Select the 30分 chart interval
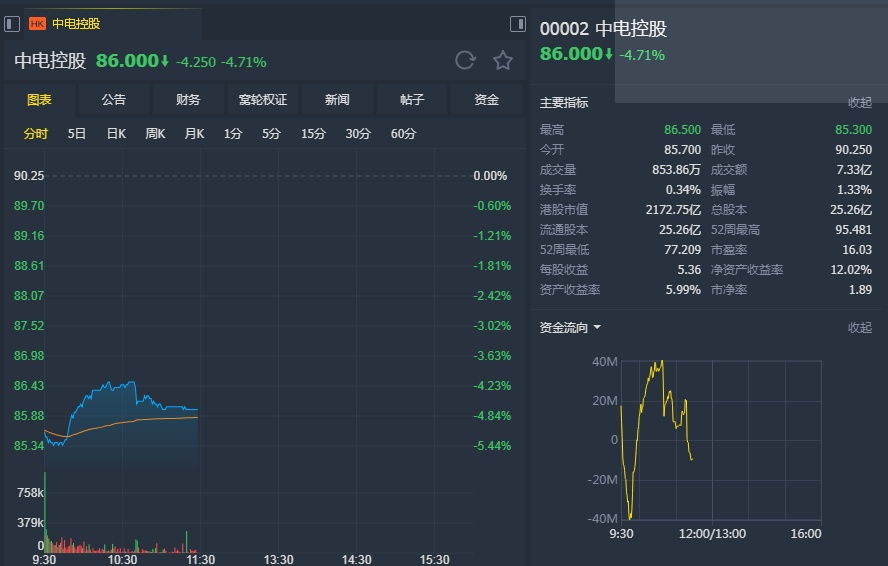Viewport: 888px width, 566px height. click(358, 134)
